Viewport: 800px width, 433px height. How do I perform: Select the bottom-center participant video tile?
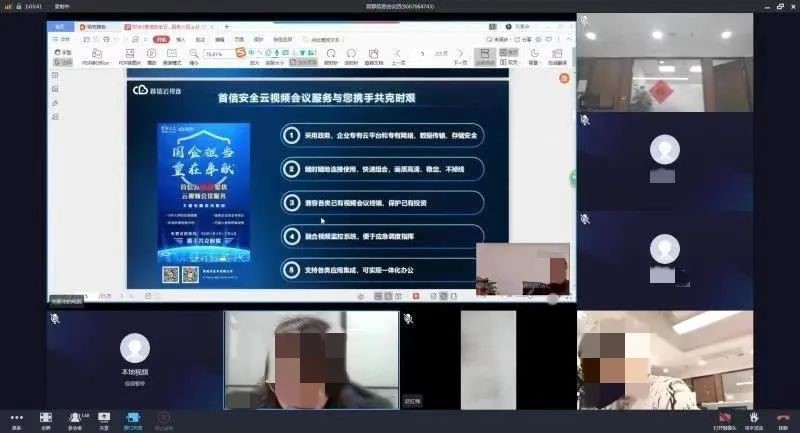(311, 360)
